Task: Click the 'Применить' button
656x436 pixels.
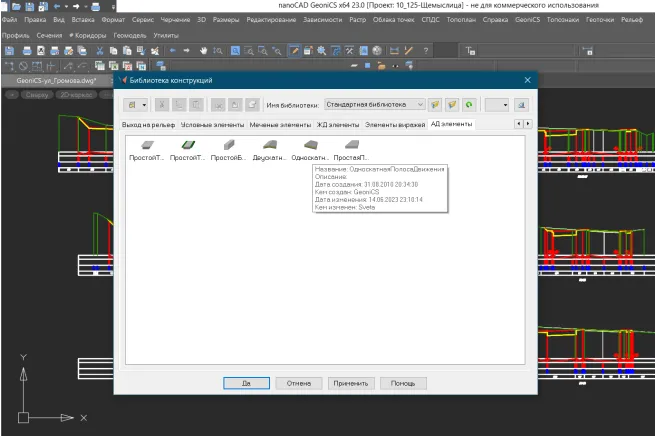Action: coord(351,383)
